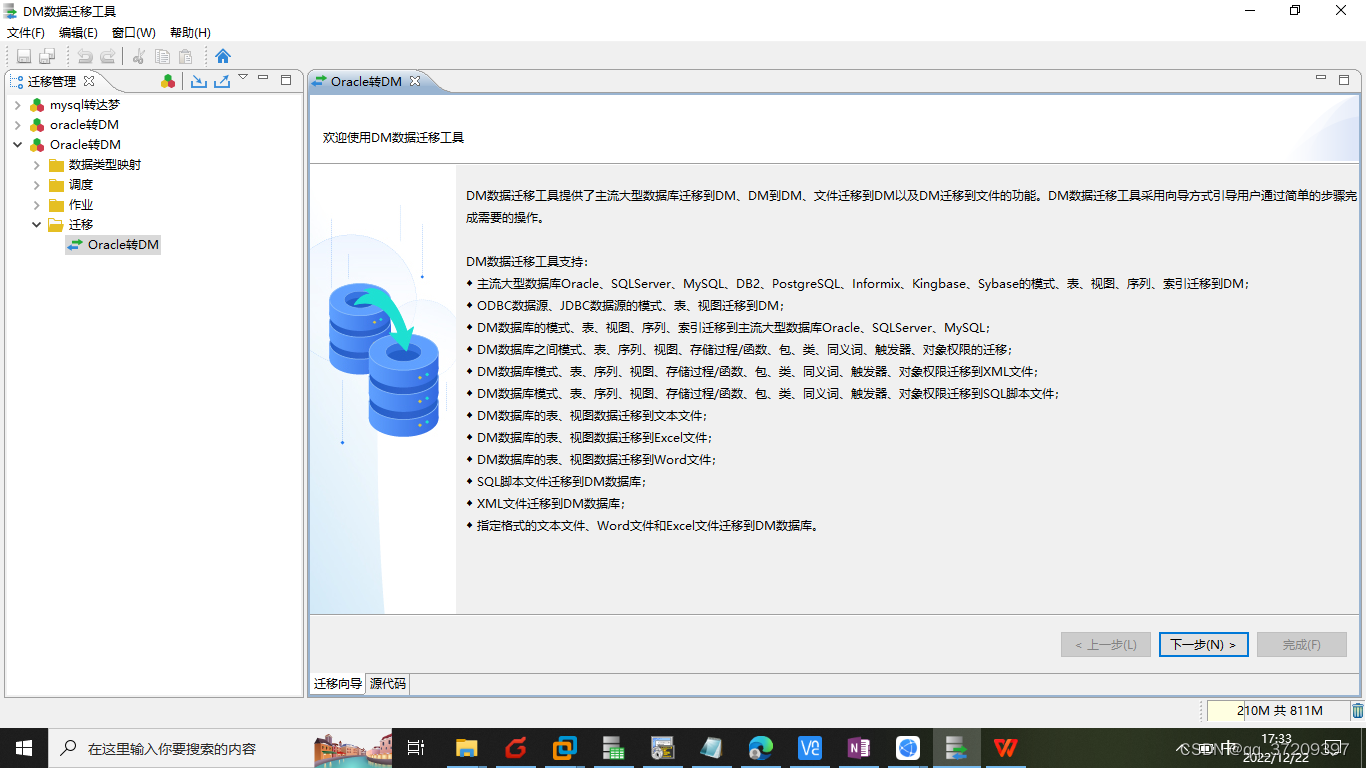Select the Oracle转DM migration leaf node
Image resolution: width=1366 pixels, height=768 pixels.
(x=113, y=245)
